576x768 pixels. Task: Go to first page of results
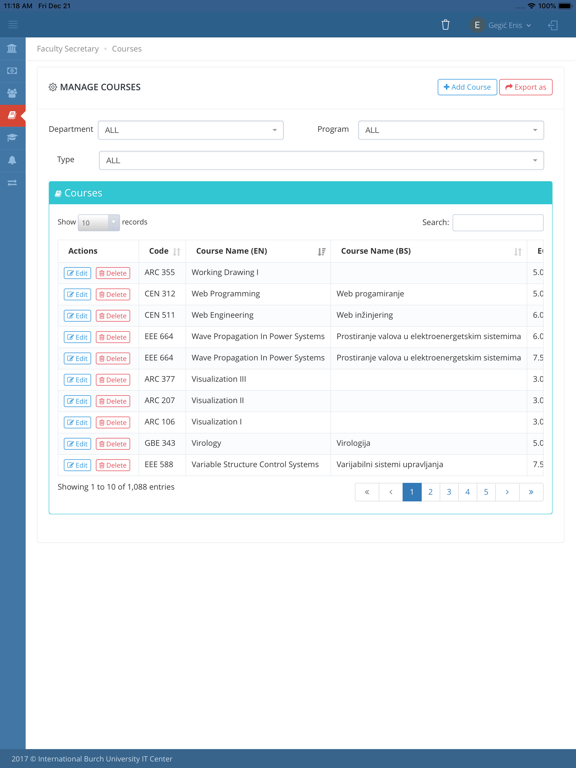click(x=367, y=492)
